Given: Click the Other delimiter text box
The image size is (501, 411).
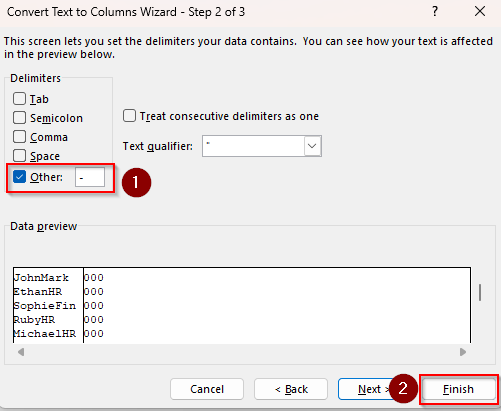Looking at the screenshot, I should point(90,177).
